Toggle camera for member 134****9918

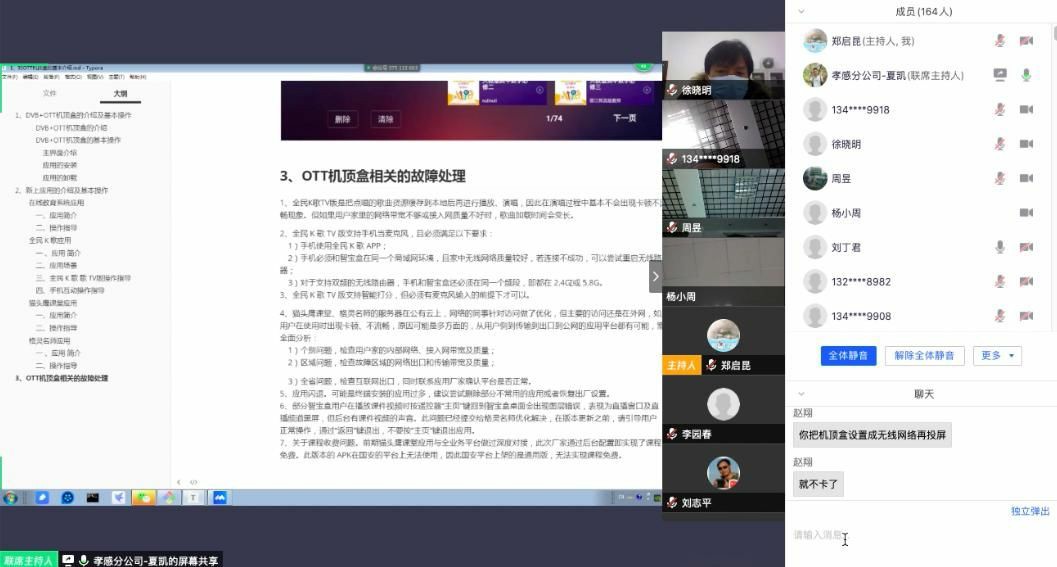tap(1026, 110)
